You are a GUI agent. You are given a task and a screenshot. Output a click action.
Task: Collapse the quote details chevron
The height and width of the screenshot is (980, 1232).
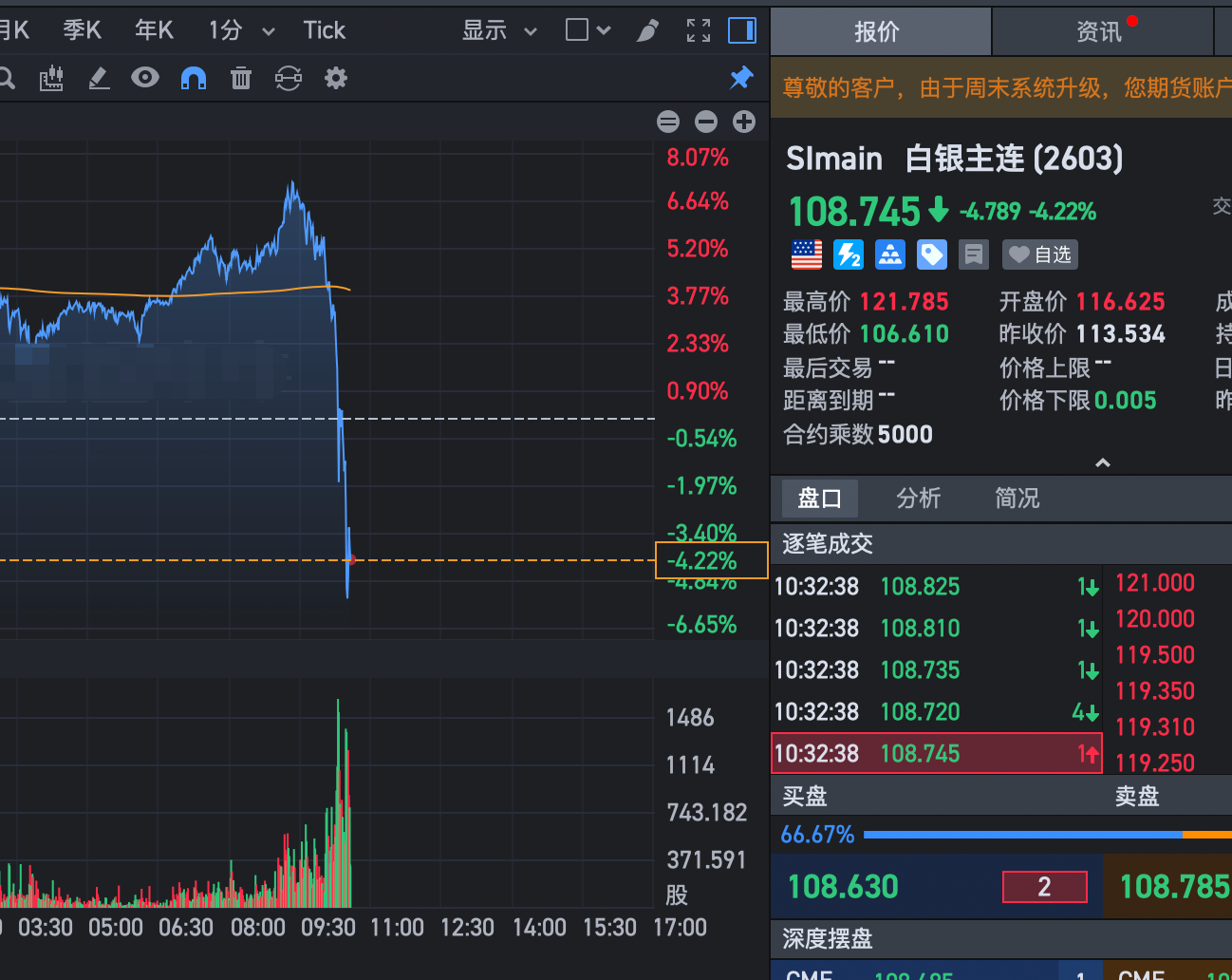(x=1103, y=463)
